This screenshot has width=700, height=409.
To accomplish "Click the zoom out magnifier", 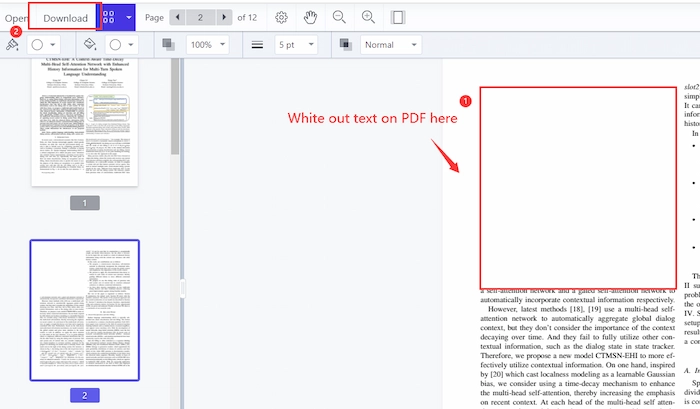I will coord(339,18).
